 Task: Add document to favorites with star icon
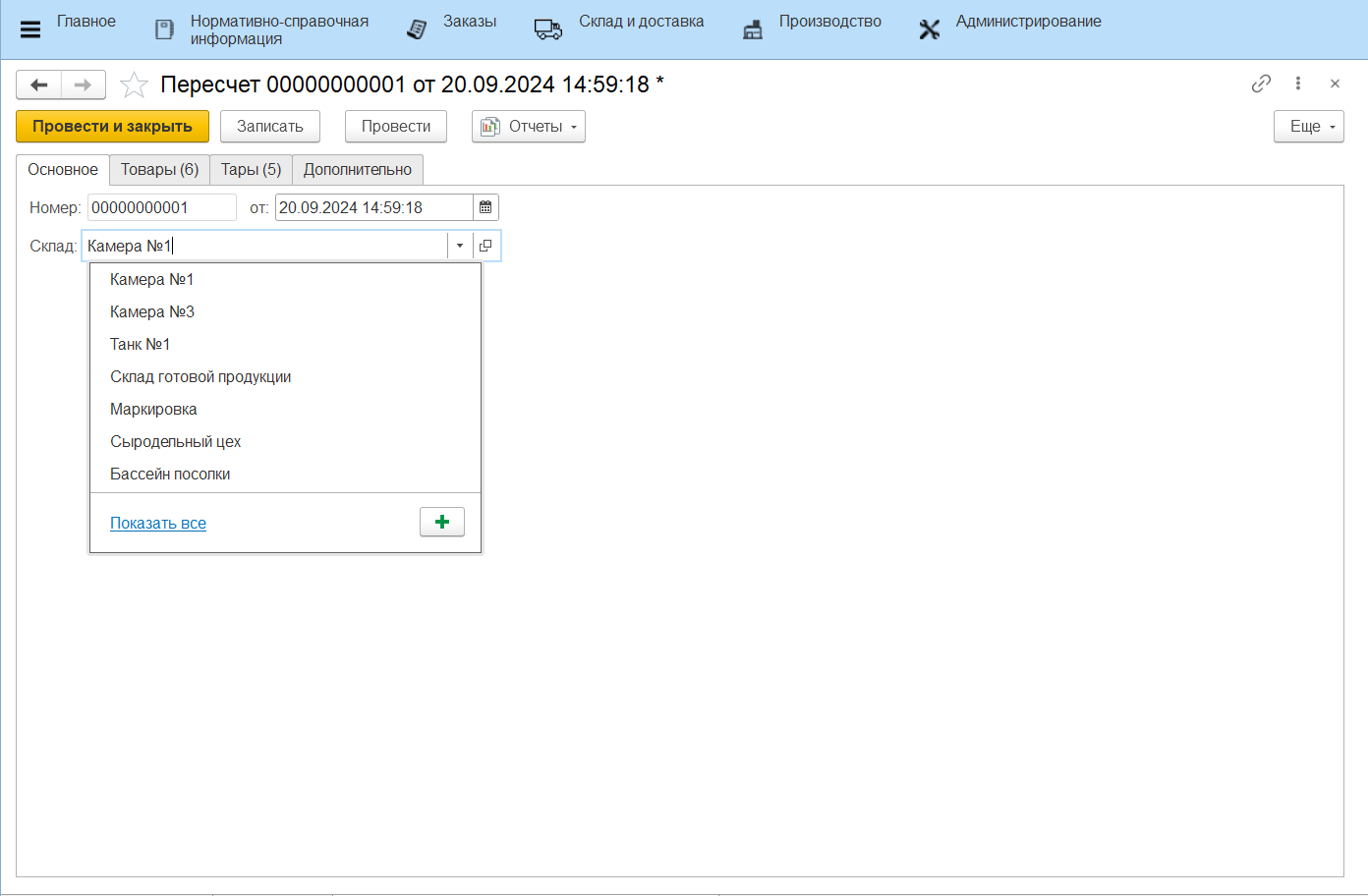tap(134, 85)
